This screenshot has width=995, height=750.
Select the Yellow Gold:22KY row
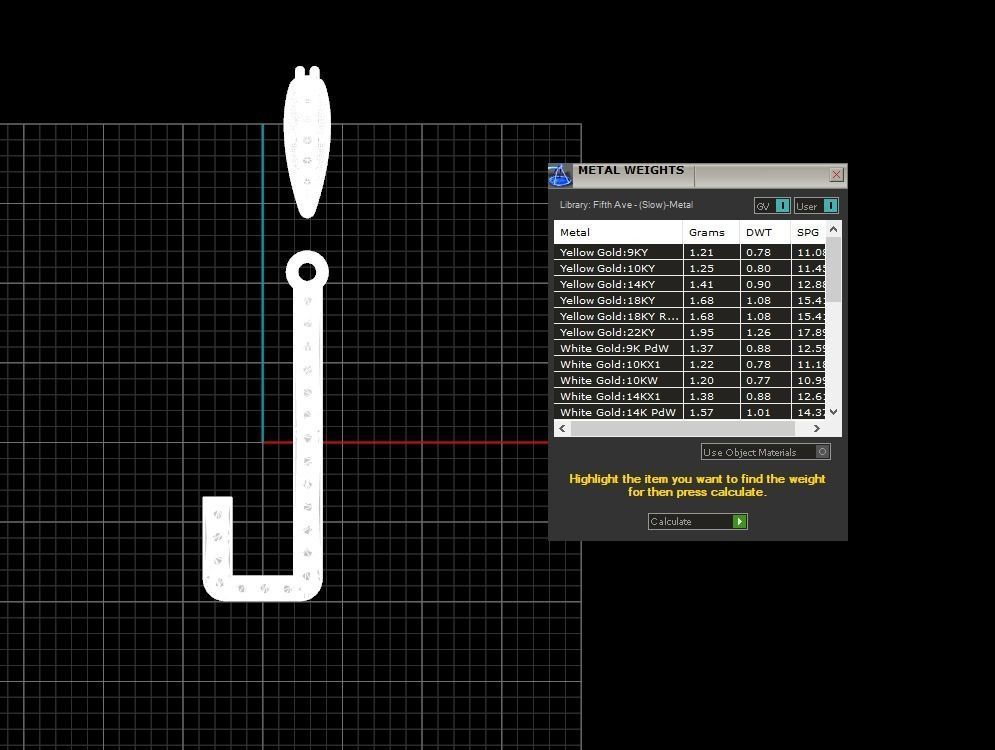click(x=689, y=332)
